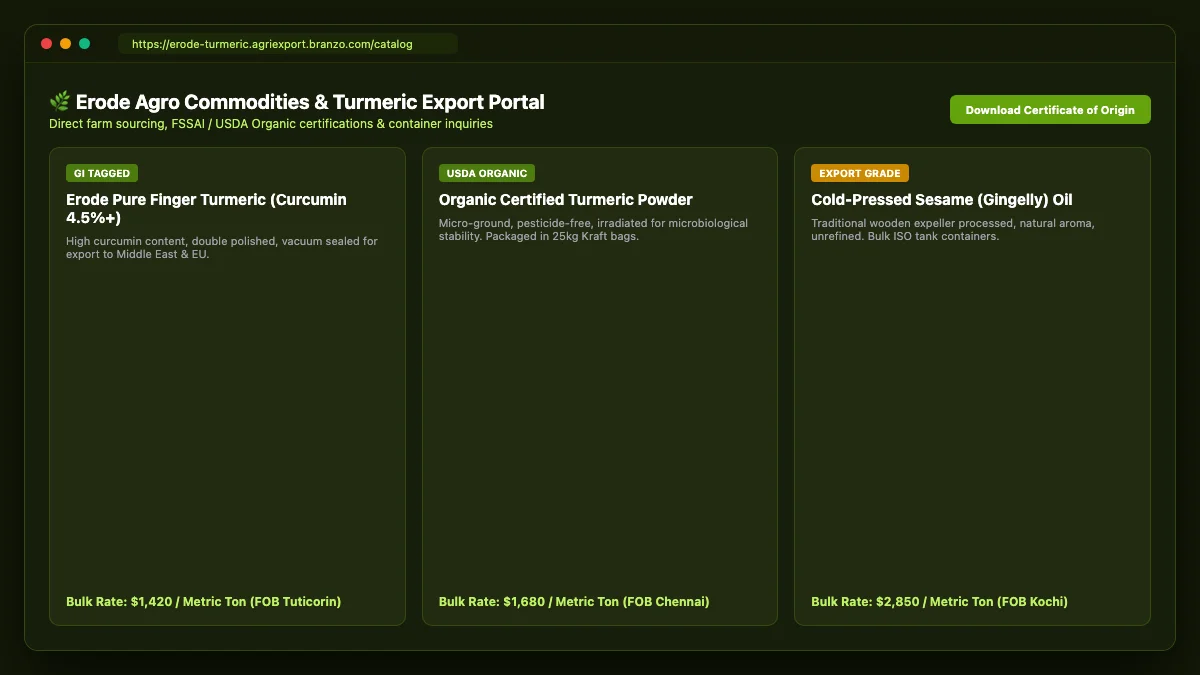Open Cold-Pressed Sesame (Gingelly) Oil title

pyautogui.click(x=942, y=199)
